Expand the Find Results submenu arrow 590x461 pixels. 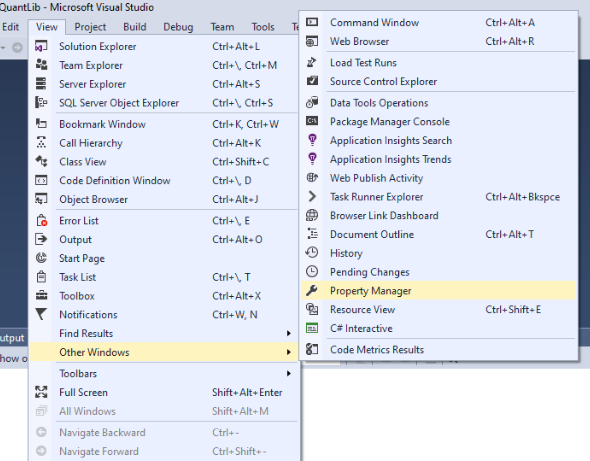point(289,333)
